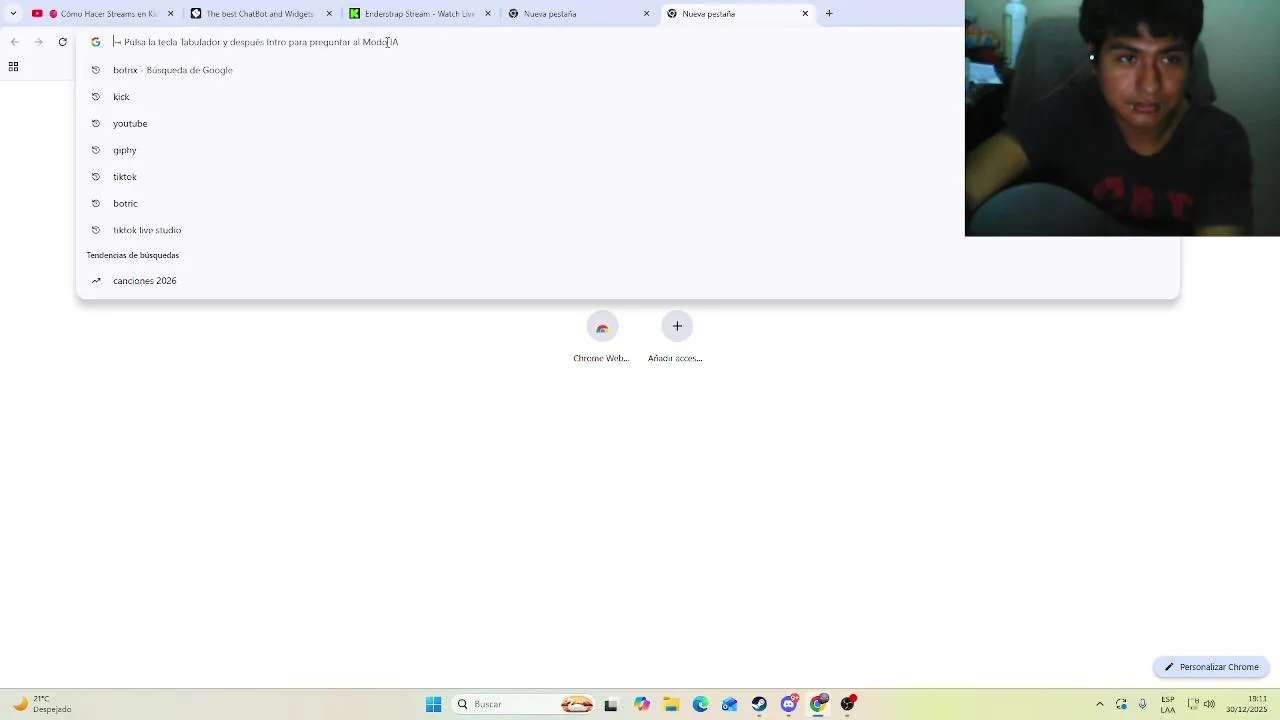1280x720 pixels.
Task: Open Personalizar Chrome button
Action: click(1211, 667)
